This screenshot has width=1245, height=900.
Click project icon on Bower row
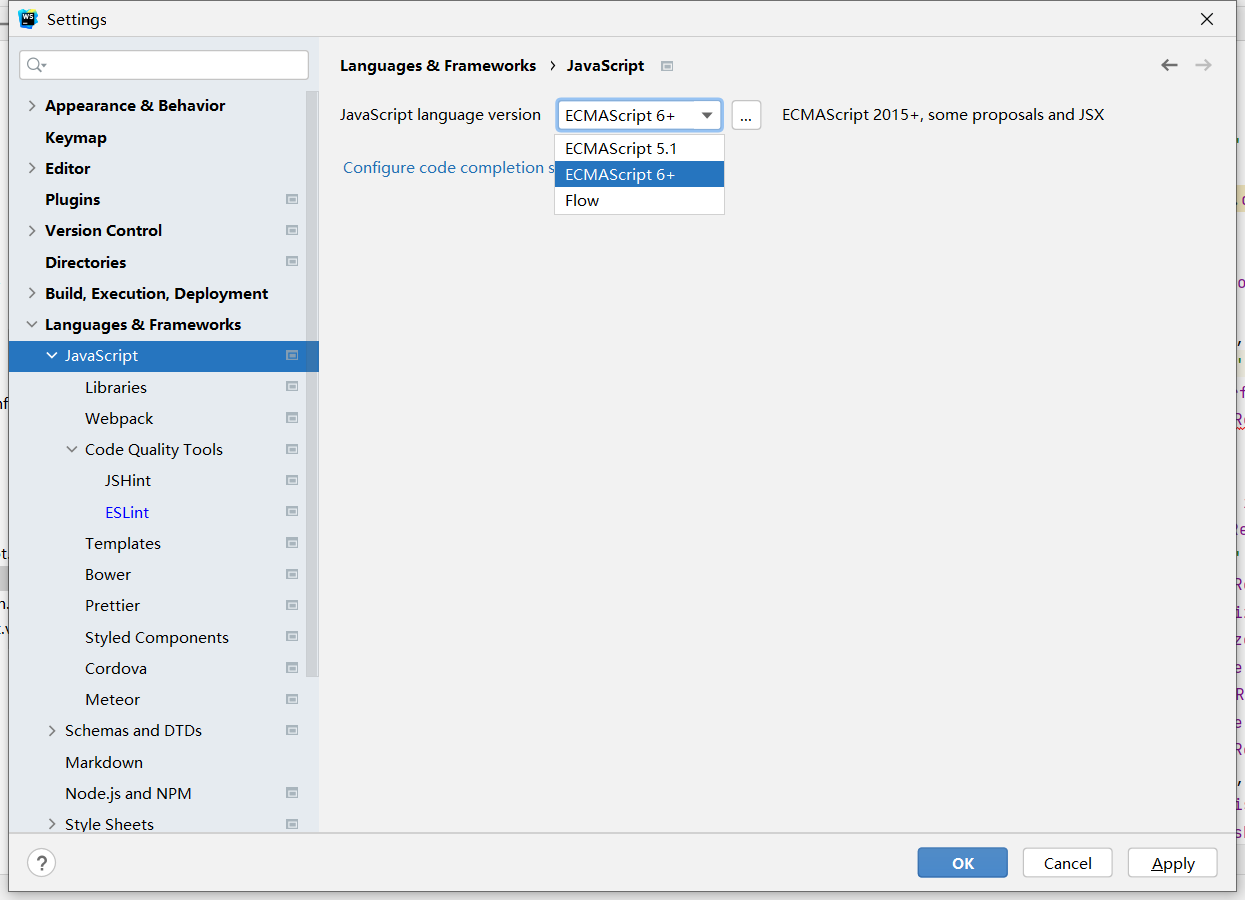tap(292, 574)
